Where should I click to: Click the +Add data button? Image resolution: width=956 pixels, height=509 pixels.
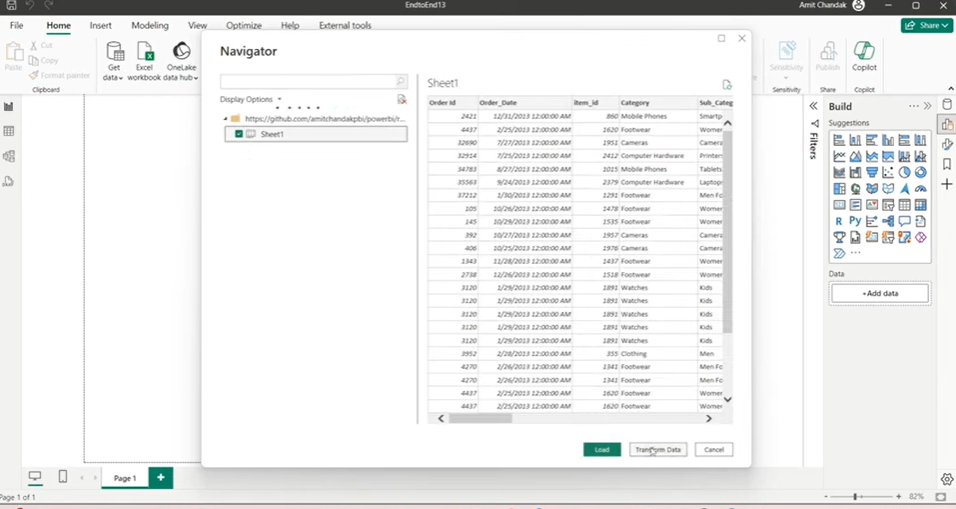pos(880,293)
